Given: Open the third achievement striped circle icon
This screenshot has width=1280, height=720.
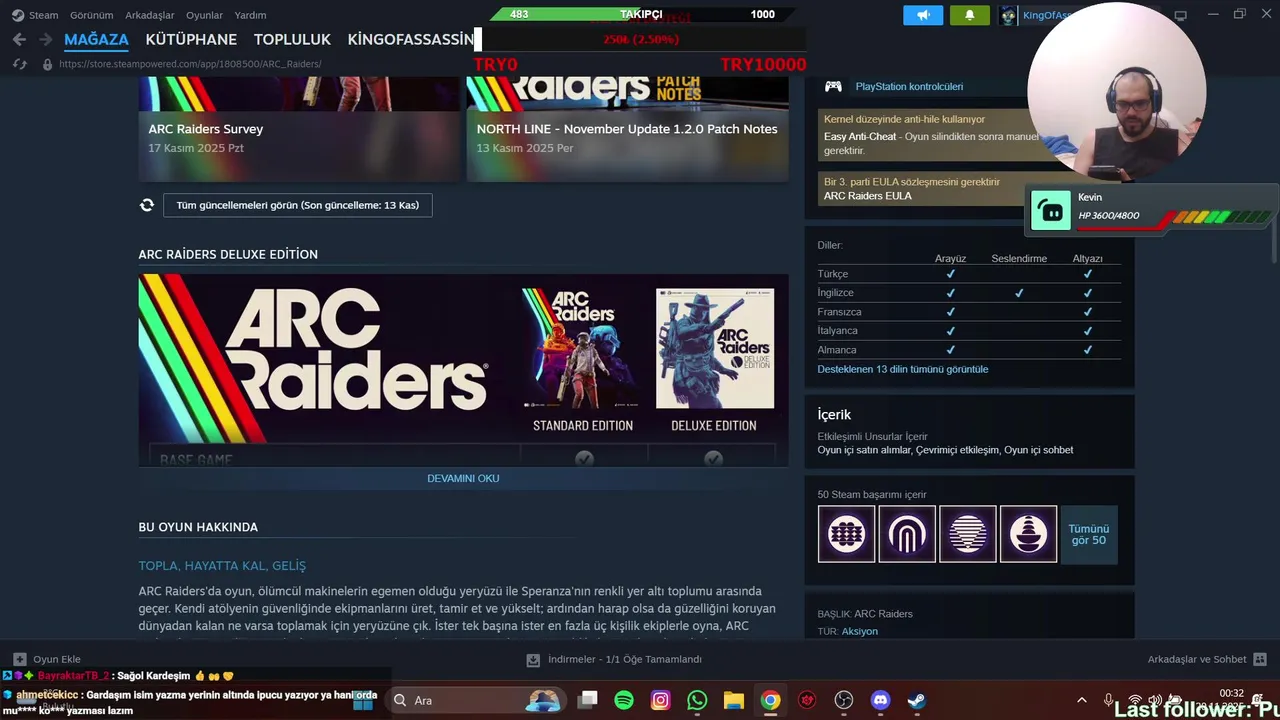Looking at the screenshot, I should pyautogui.click(x=968, y=534).
